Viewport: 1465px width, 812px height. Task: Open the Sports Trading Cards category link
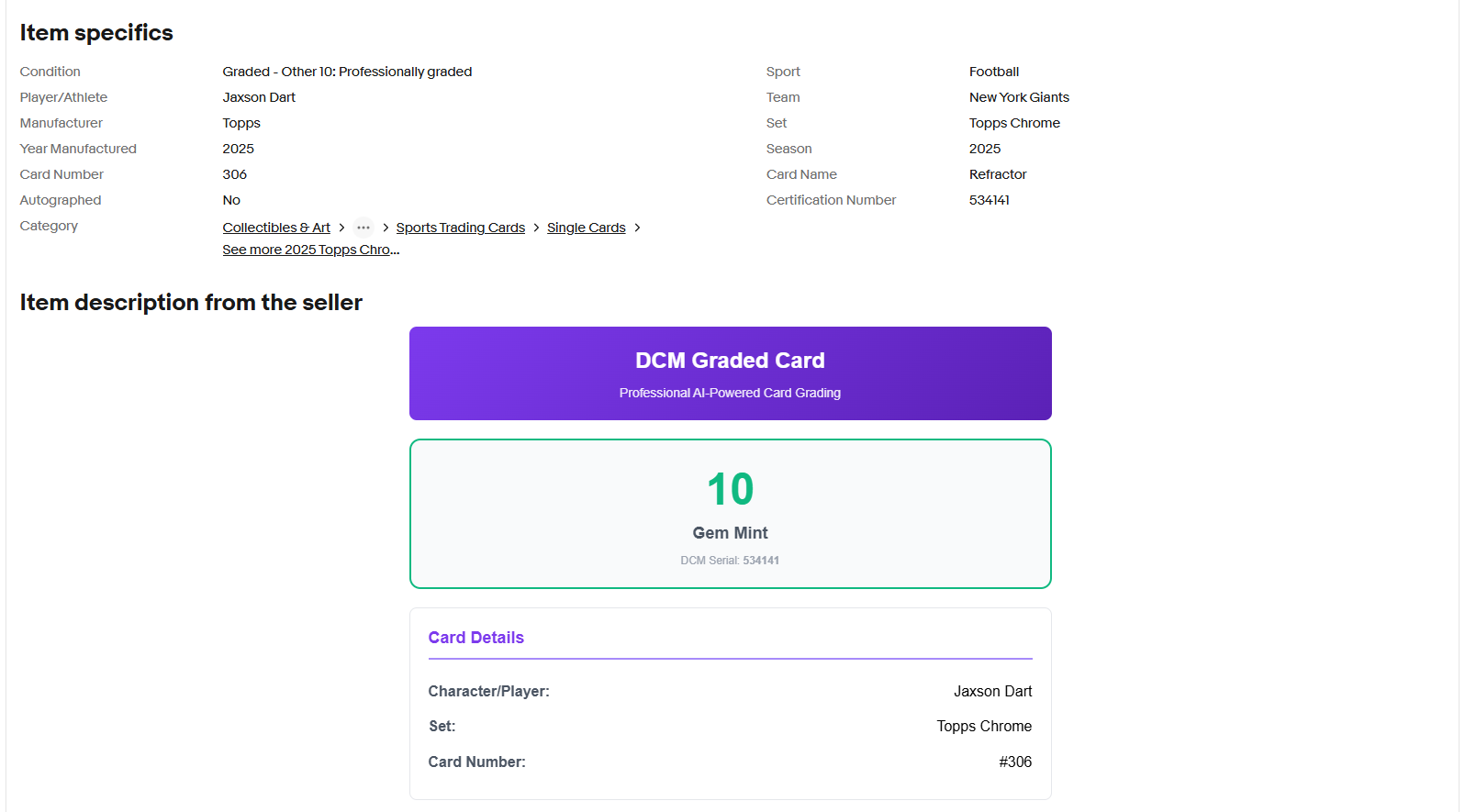(461, 228)
